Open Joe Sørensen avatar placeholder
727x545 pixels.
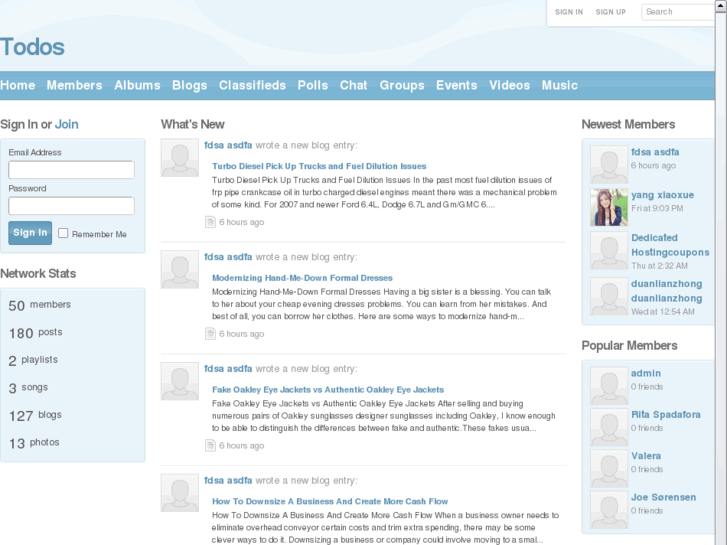(x=609, y=509)
